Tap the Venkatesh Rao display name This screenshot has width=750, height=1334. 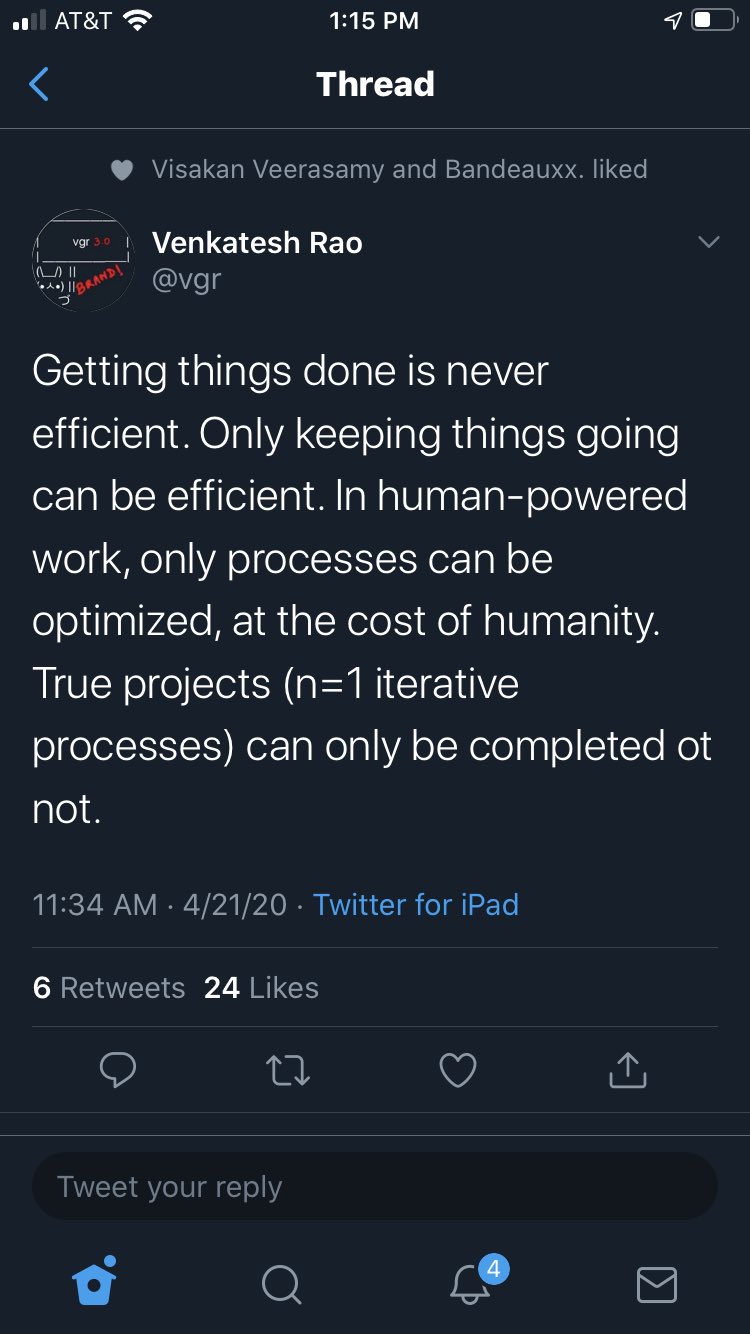coord(257,242)
